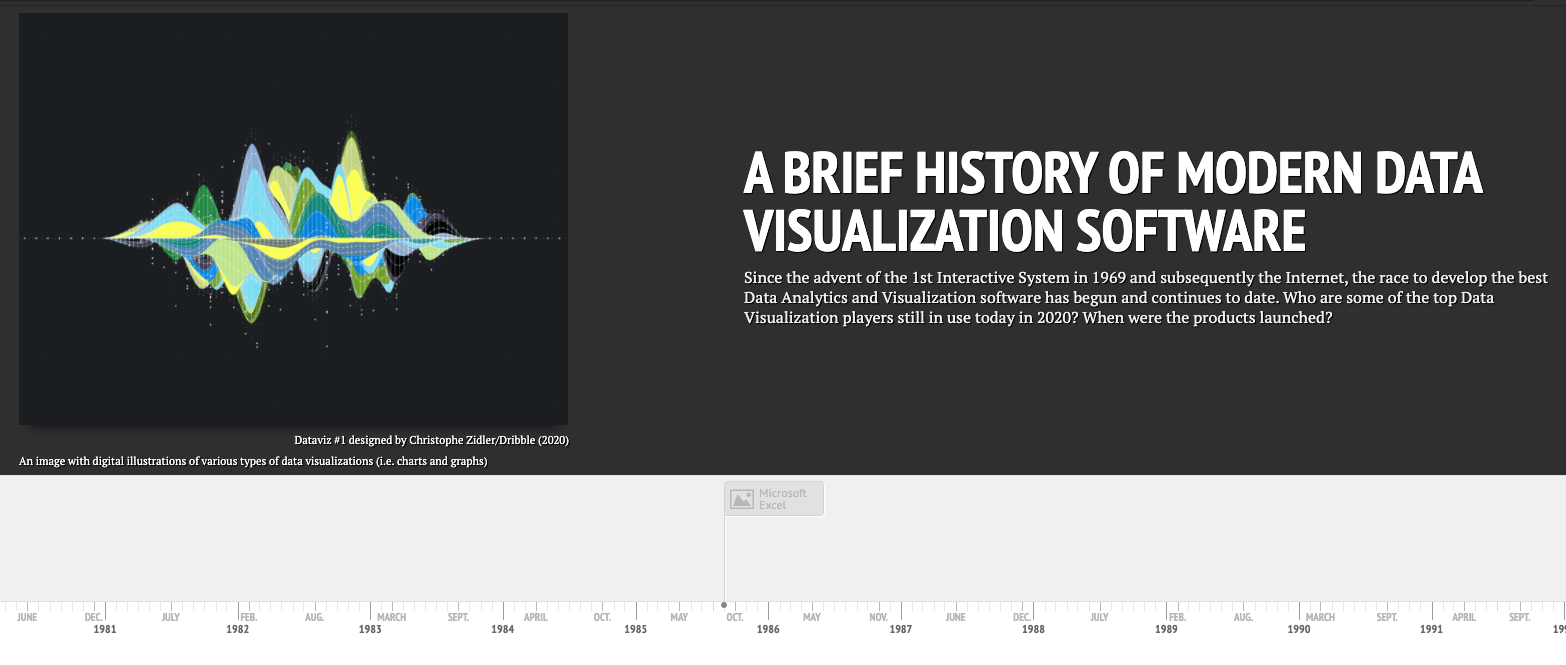
Task: Click the image caption text below the photo
Action: click(x=253, y=462)
